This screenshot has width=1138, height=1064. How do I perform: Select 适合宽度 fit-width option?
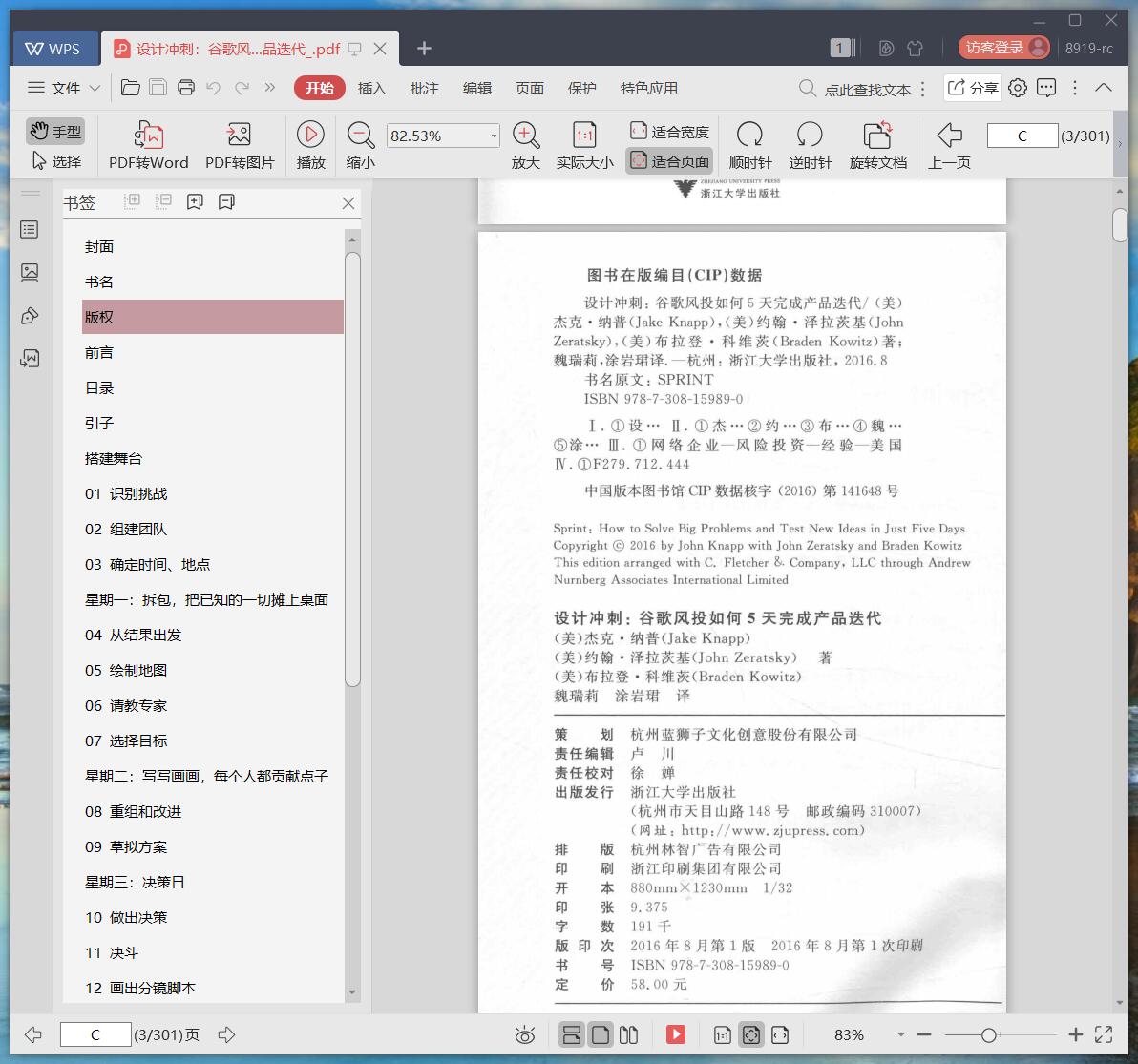(x=669, y=132)
